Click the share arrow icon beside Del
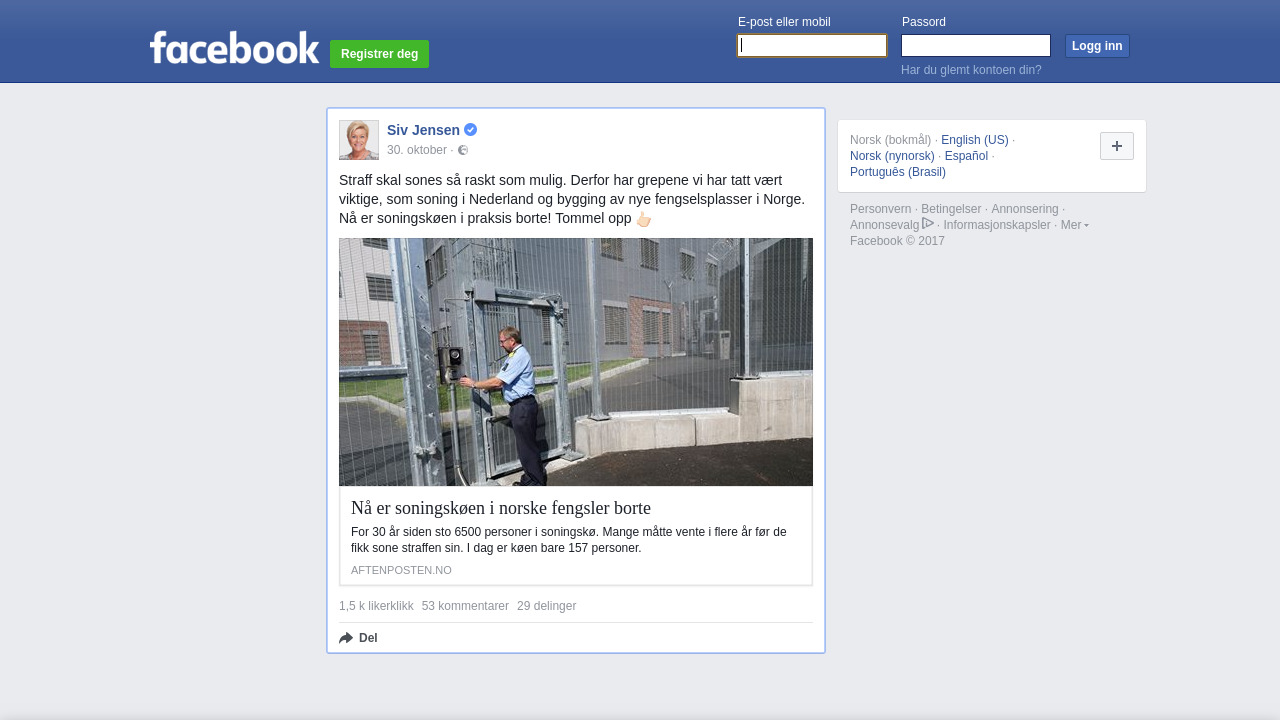1280x720 pixels. pos(346,638)
